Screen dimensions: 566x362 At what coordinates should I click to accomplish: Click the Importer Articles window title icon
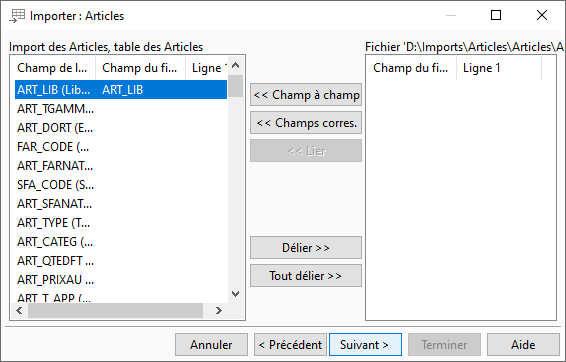coord(17,16)
